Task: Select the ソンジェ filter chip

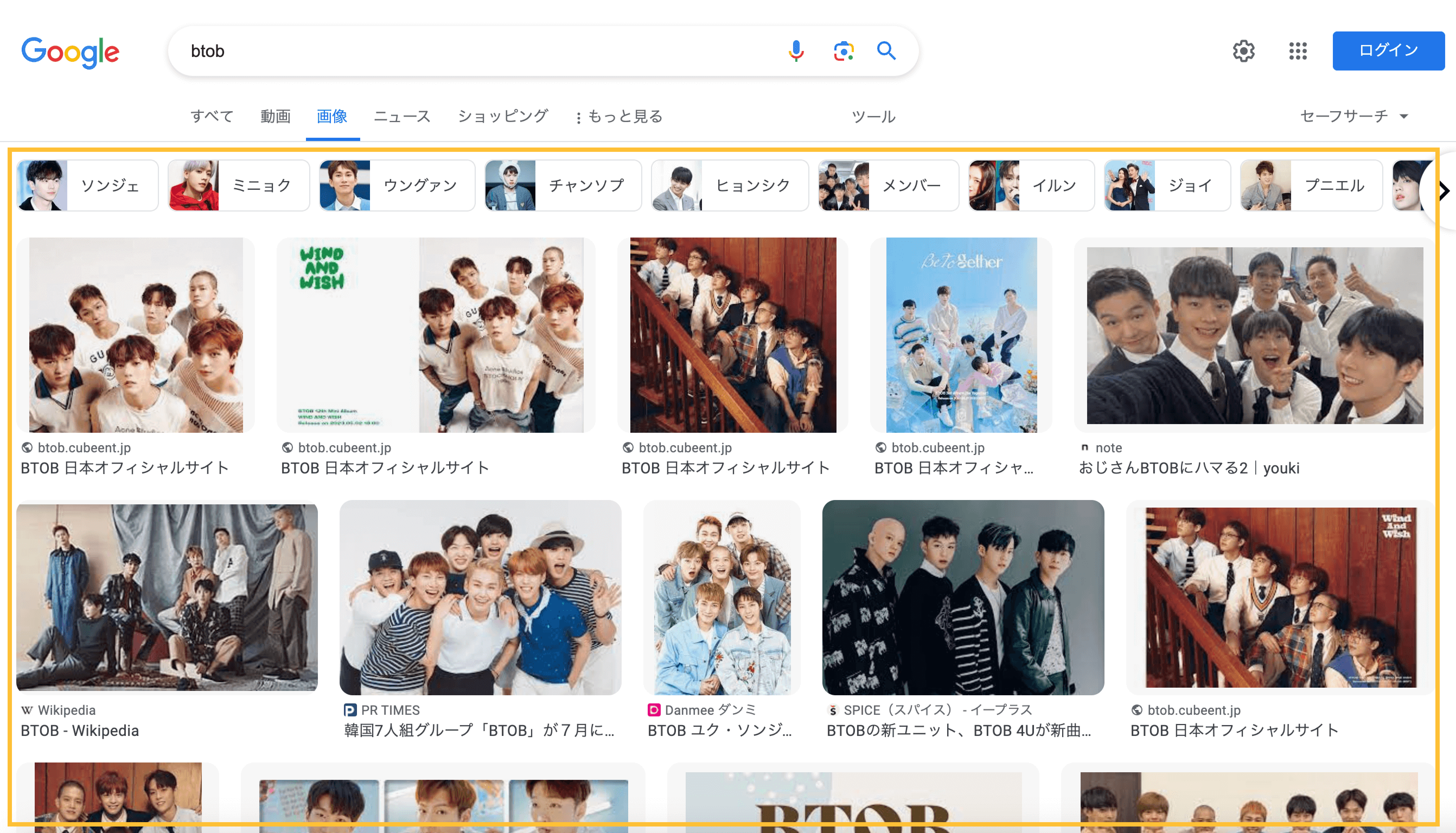Action: 87,185
